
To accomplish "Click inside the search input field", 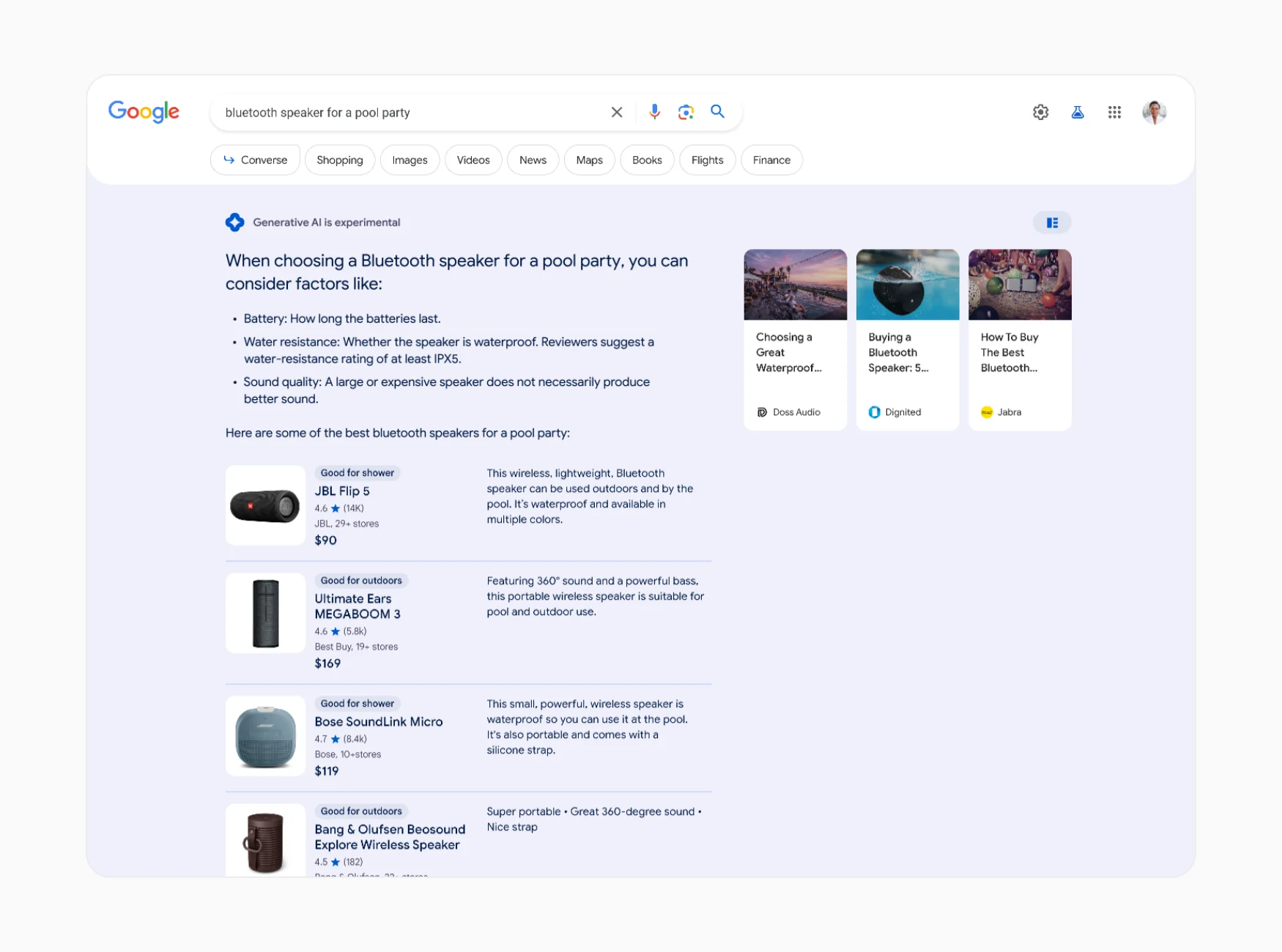I will [x=410, y=112].
